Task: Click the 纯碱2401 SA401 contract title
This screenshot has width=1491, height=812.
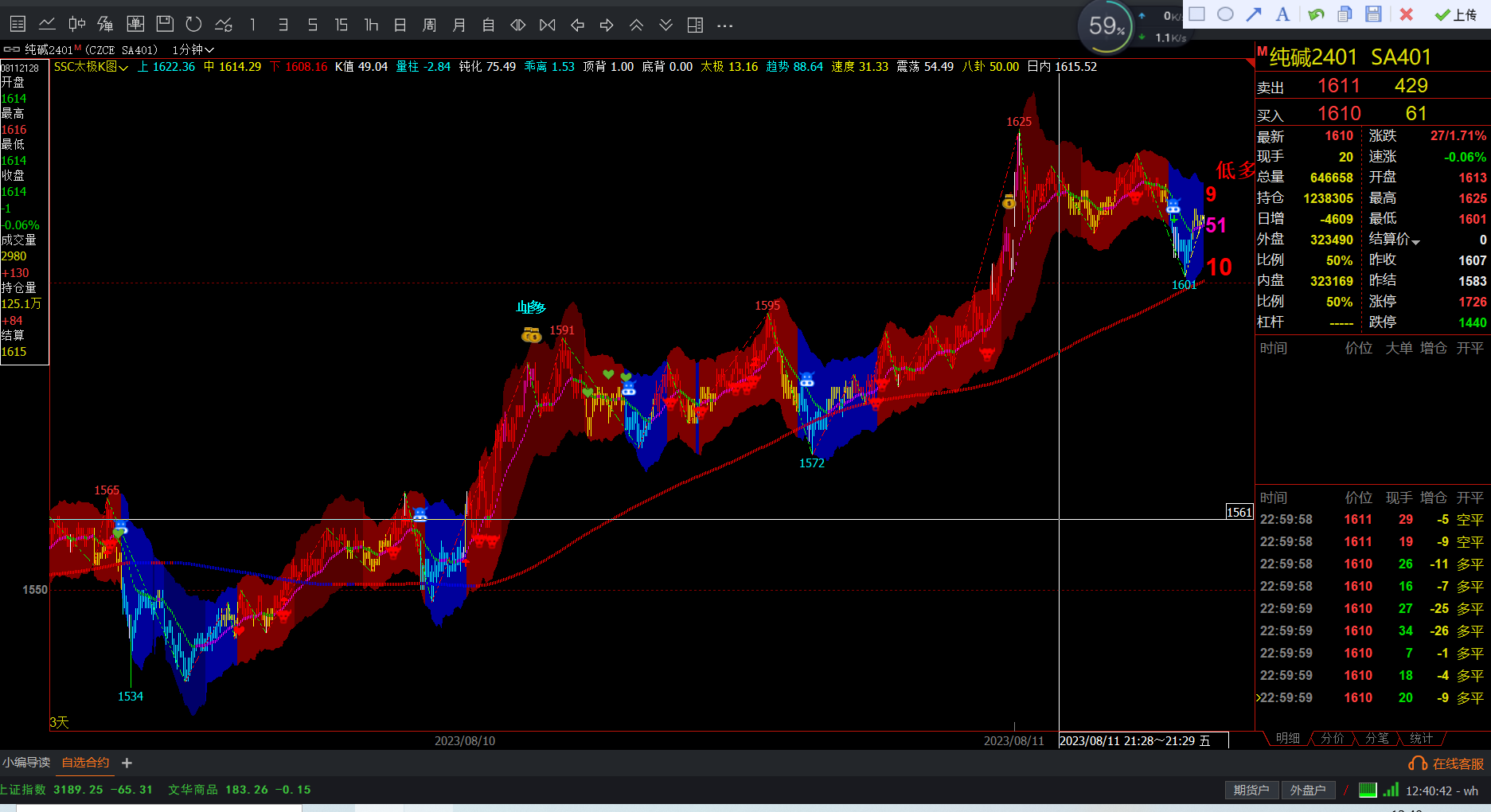Action: pyautogui.click(x=1350, y=57)
